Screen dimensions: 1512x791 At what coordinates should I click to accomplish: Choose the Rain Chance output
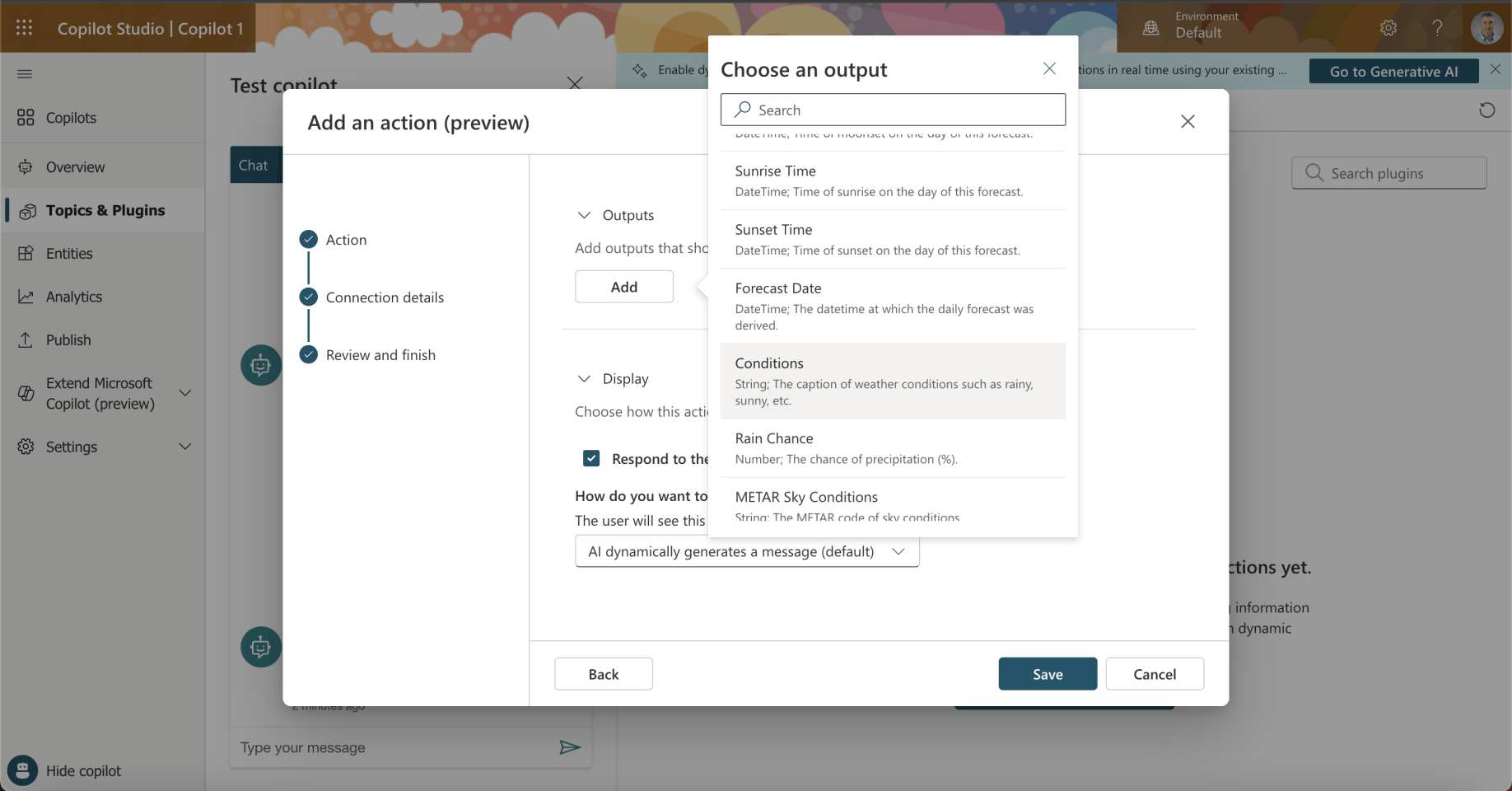point(893,447)
